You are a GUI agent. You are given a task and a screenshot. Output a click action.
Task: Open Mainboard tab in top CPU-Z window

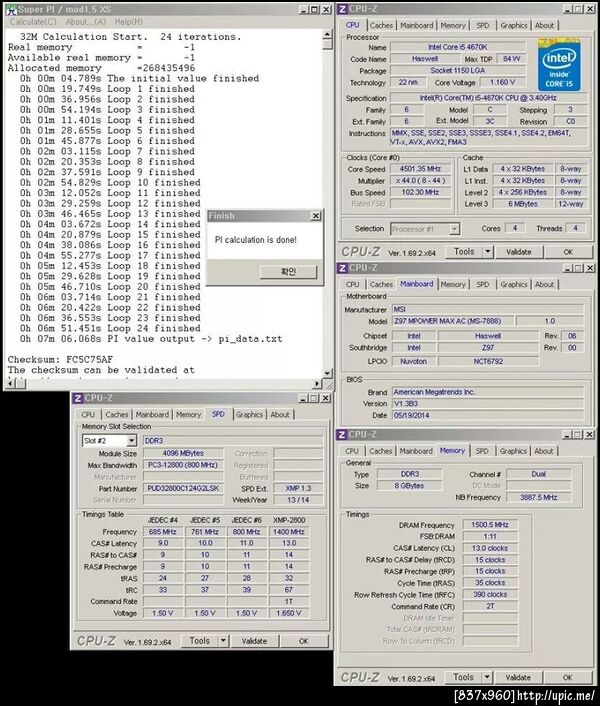click(x=417, y=25)
